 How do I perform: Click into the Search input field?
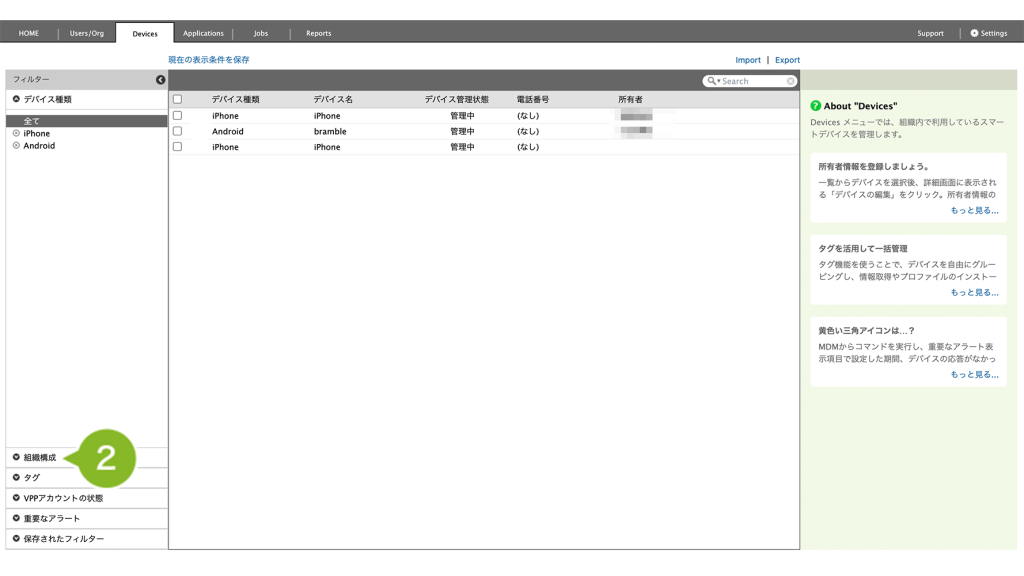(x=752, y=81)
